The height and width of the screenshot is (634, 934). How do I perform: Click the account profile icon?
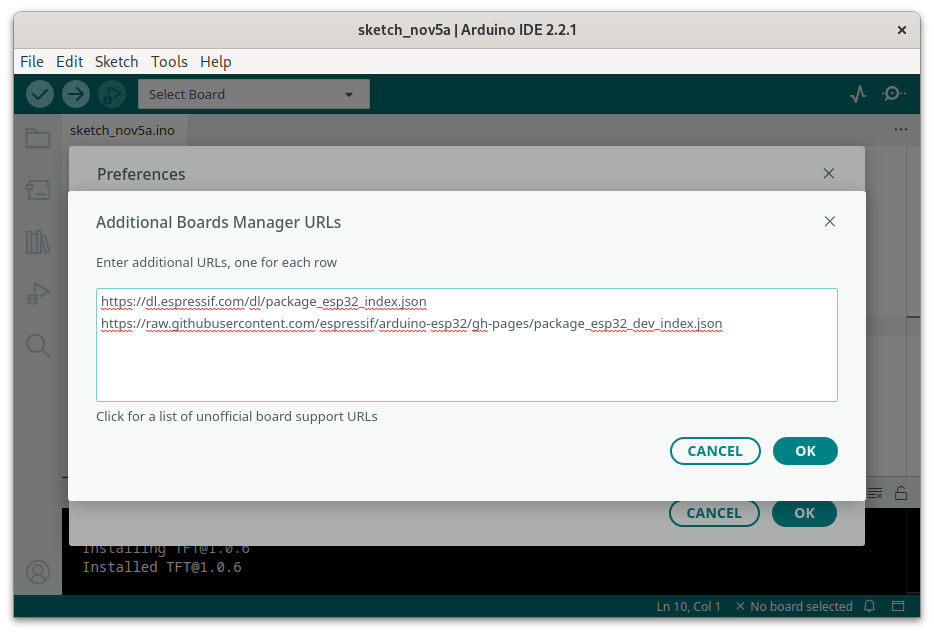[x=38, y=572]
